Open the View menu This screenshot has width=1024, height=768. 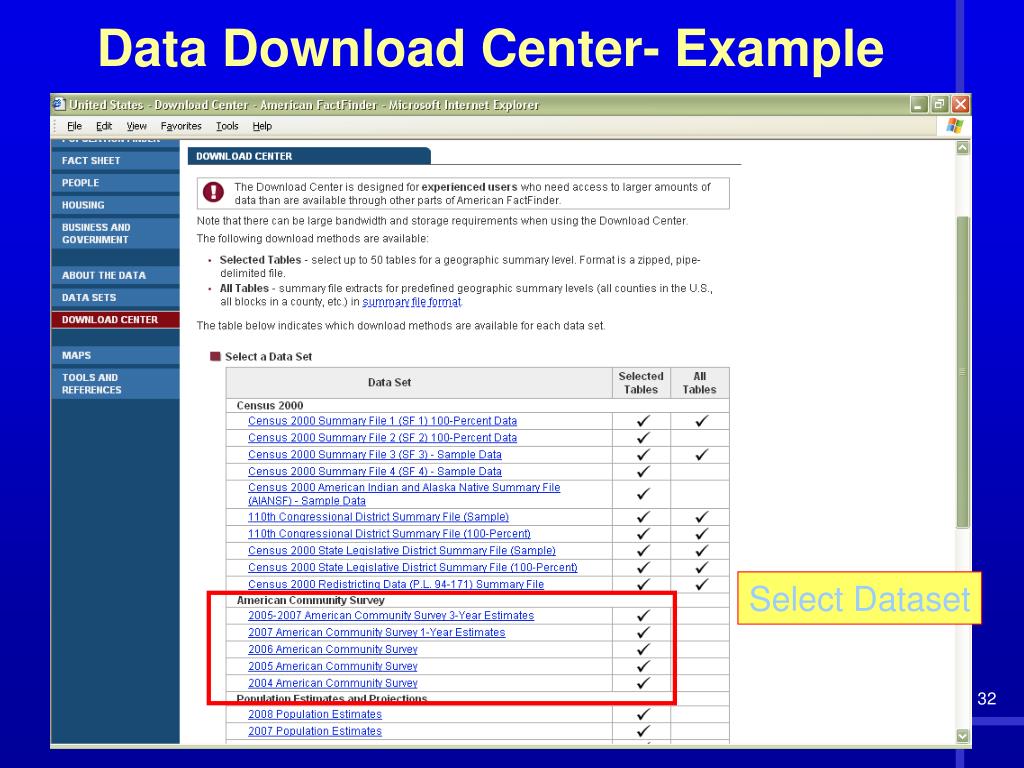pyautogui.click(x=136, y=126)
